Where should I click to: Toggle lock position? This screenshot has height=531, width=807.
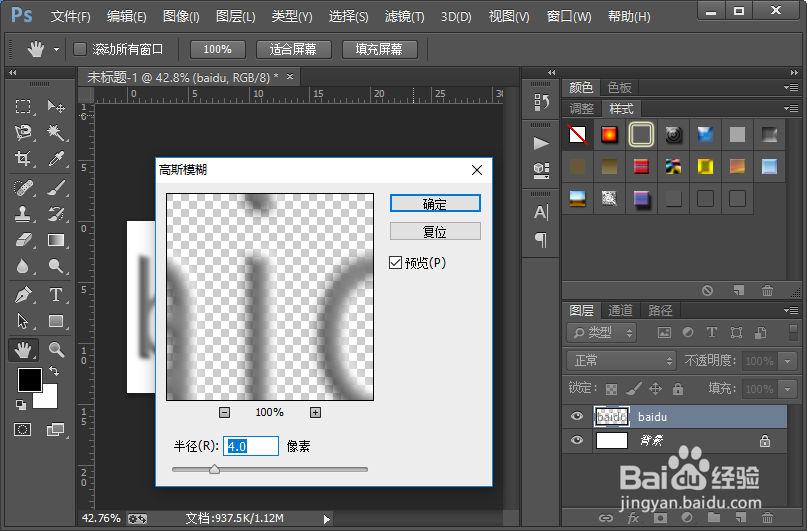coord(655,388)
